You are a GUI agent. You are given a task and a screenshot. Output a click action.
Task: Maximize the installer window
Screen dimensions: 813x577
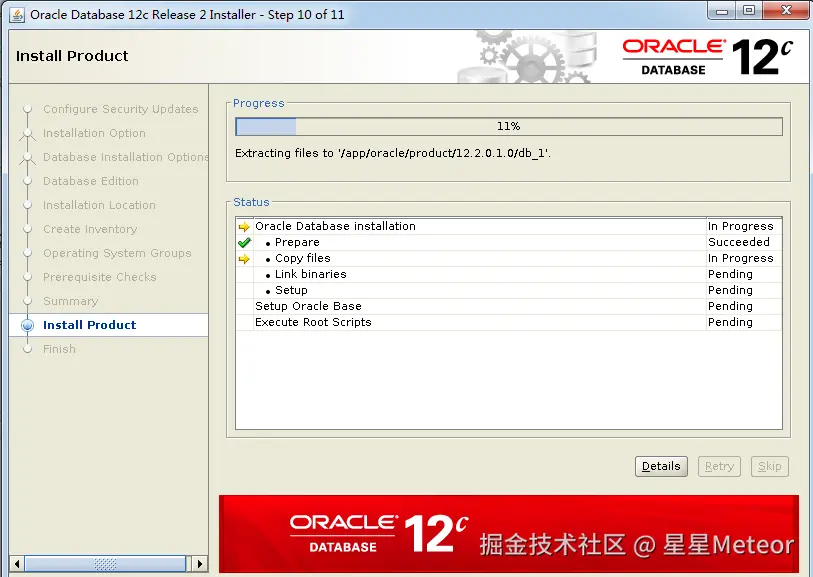point(749,11)
